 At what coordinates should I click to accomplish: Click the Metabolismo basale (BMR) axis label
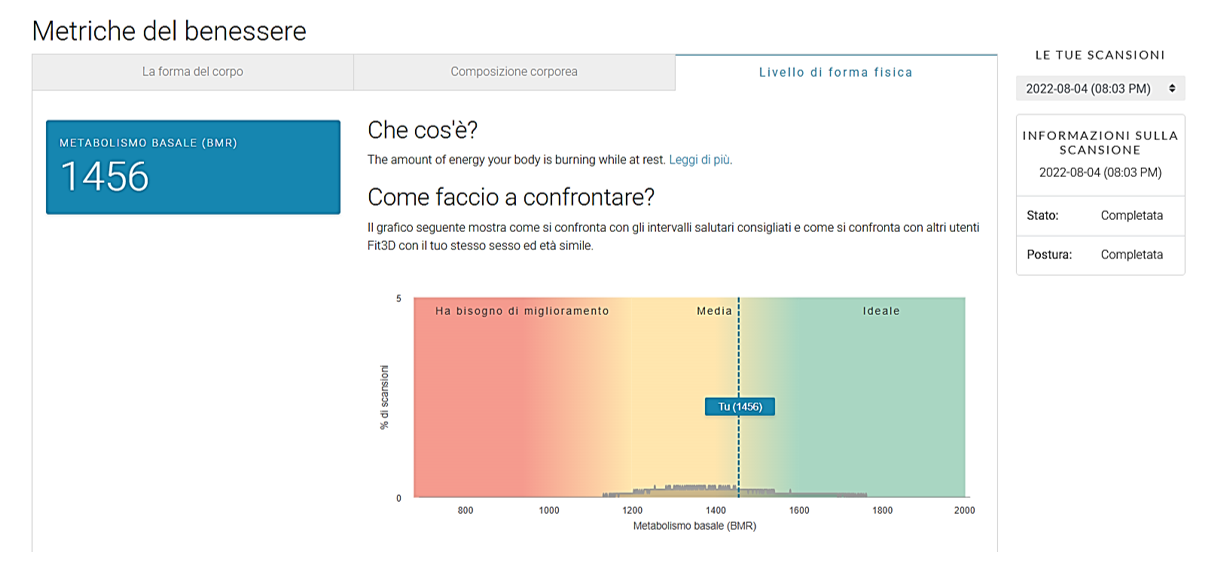click(694, 525)
